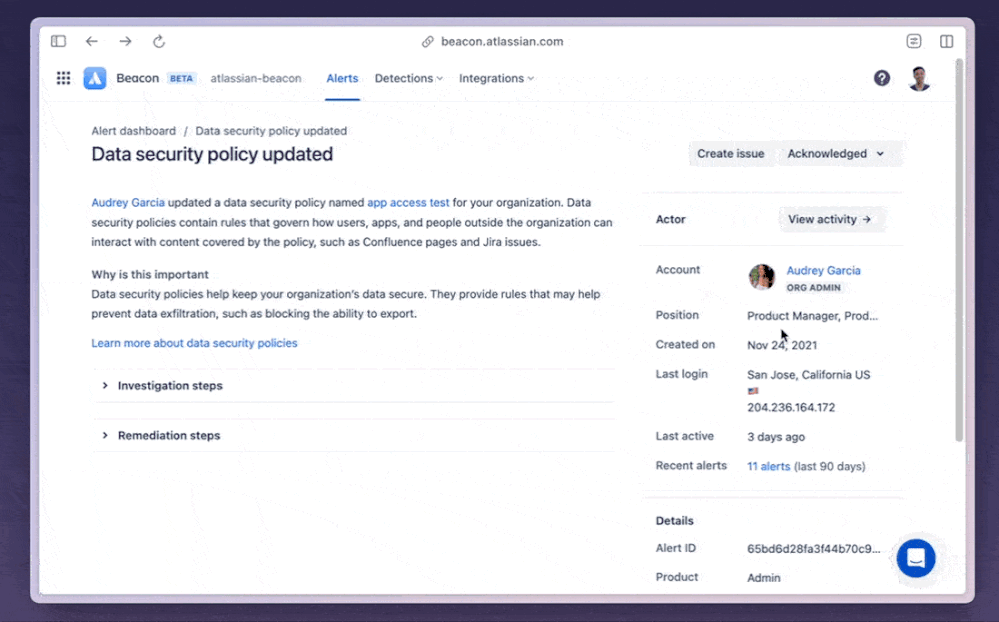Click the Details section heading
The image size is (999, 622).
(675, 521)
